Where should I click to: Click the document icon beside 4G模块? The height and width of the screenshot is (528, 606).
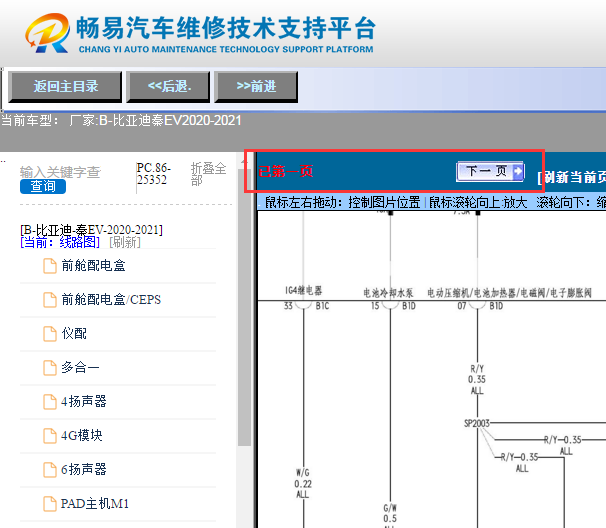(x=50, y=436)
